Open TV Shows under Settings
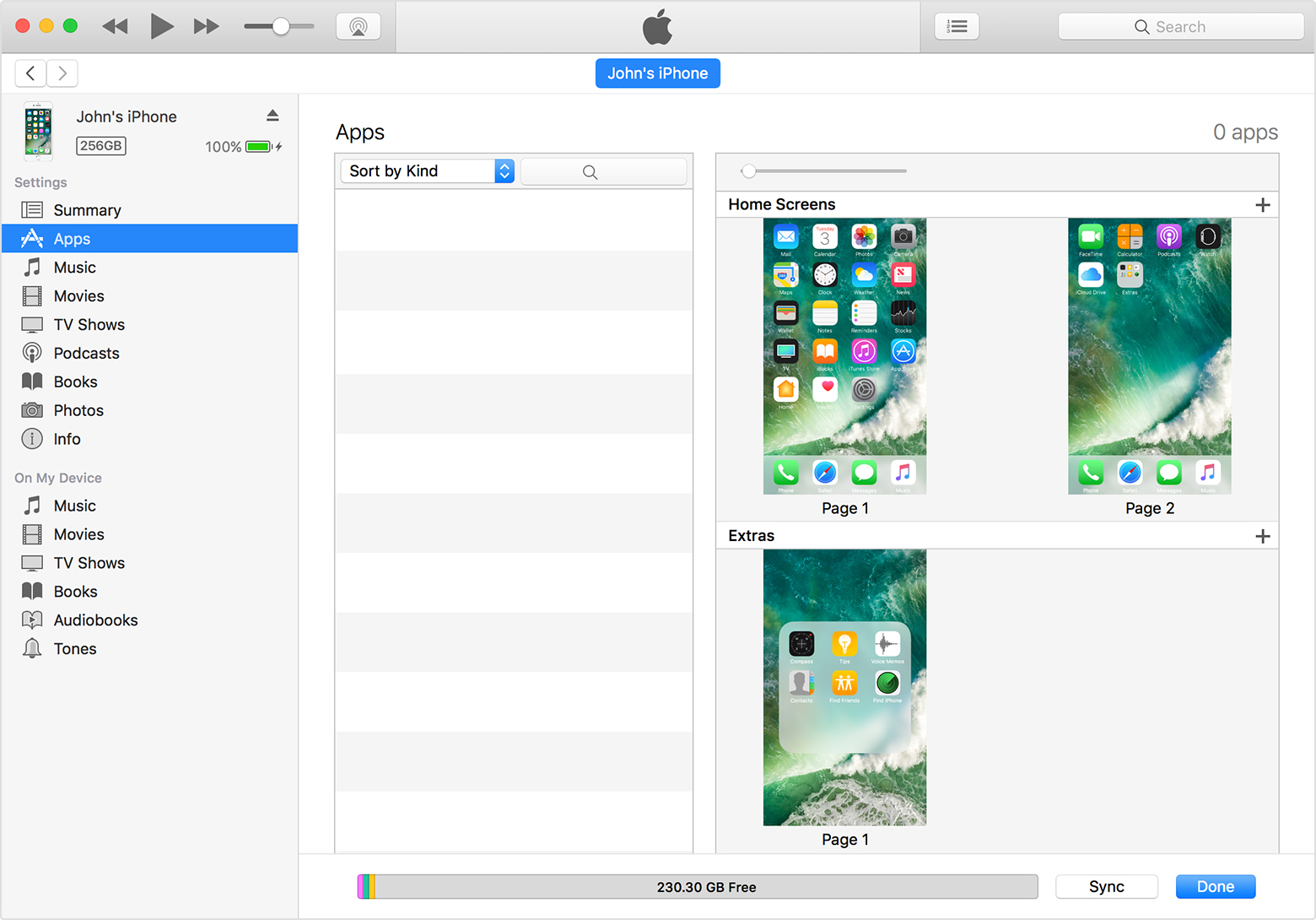The height and width of the screenshot is (920, 1316). coord(149,325)
